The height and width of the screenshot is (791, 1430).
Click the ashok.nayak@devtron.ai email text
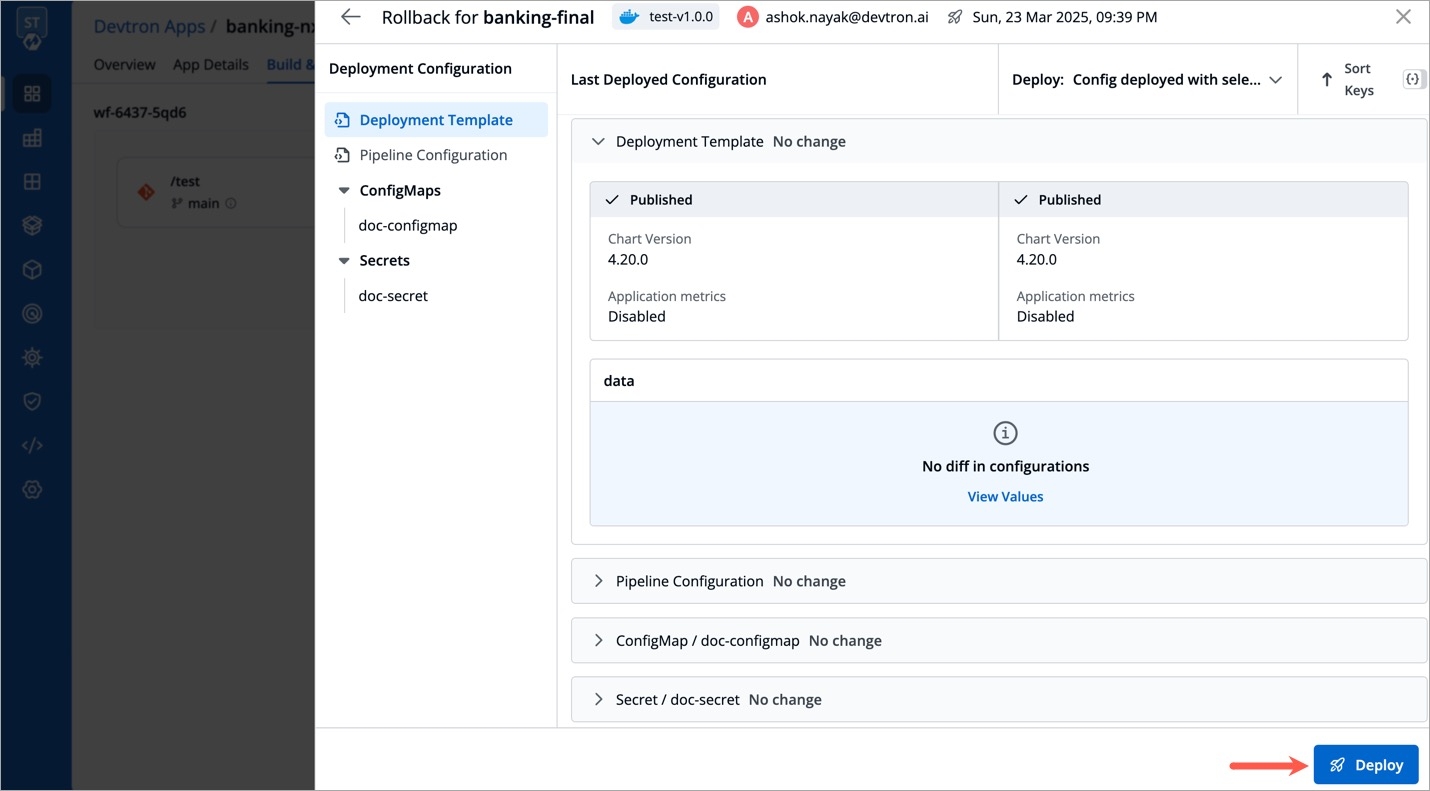coord(847,17)
